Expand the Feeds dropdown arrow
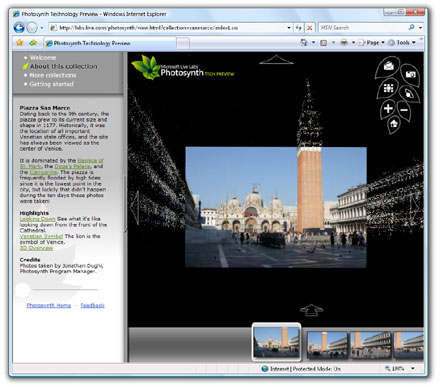 coord(333,43)
